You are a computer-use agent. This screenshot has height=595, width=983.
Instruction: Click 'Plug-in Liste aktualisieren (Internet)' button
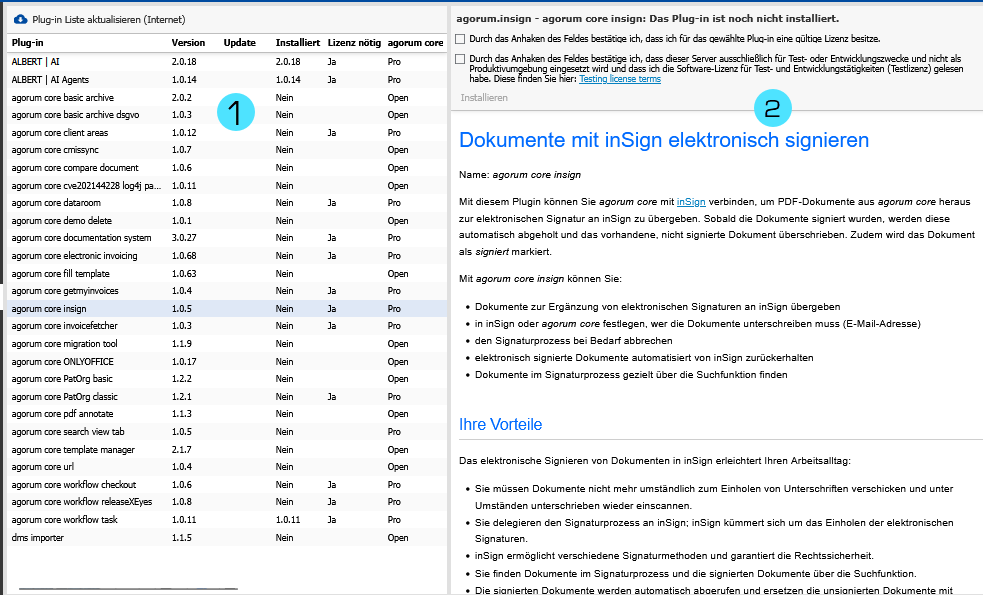pos(100,19)
